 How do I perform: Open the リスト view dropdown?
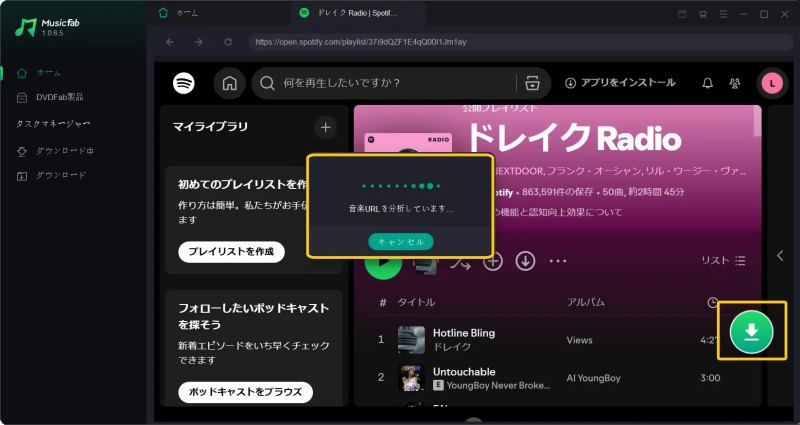(723, 260)
